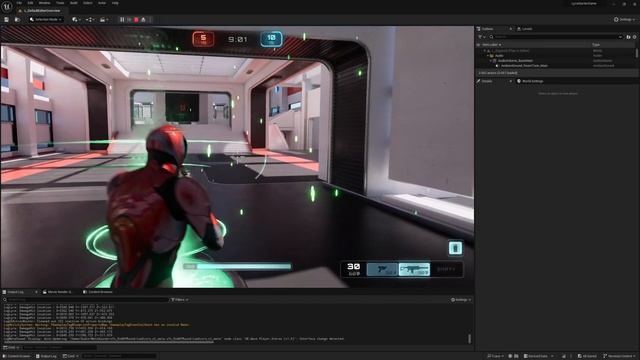Click the Outliner add folder icon
Screen dimensions: 640x360
point(629,37)
